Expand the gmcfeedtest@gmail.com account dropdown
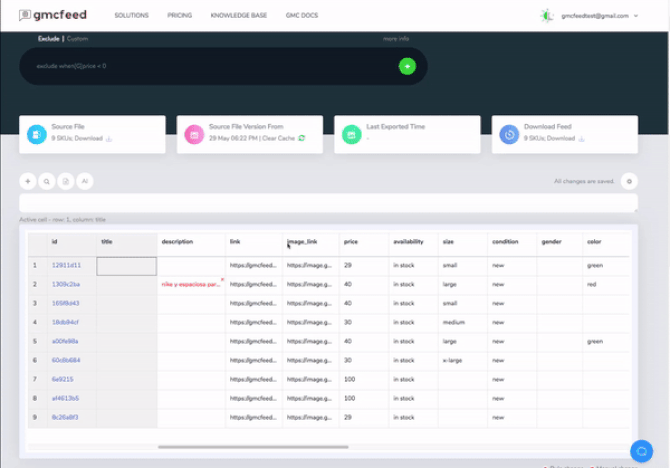The height and width of the screenshot is (468, 670). pyautogui.click(x=600, y=16)
